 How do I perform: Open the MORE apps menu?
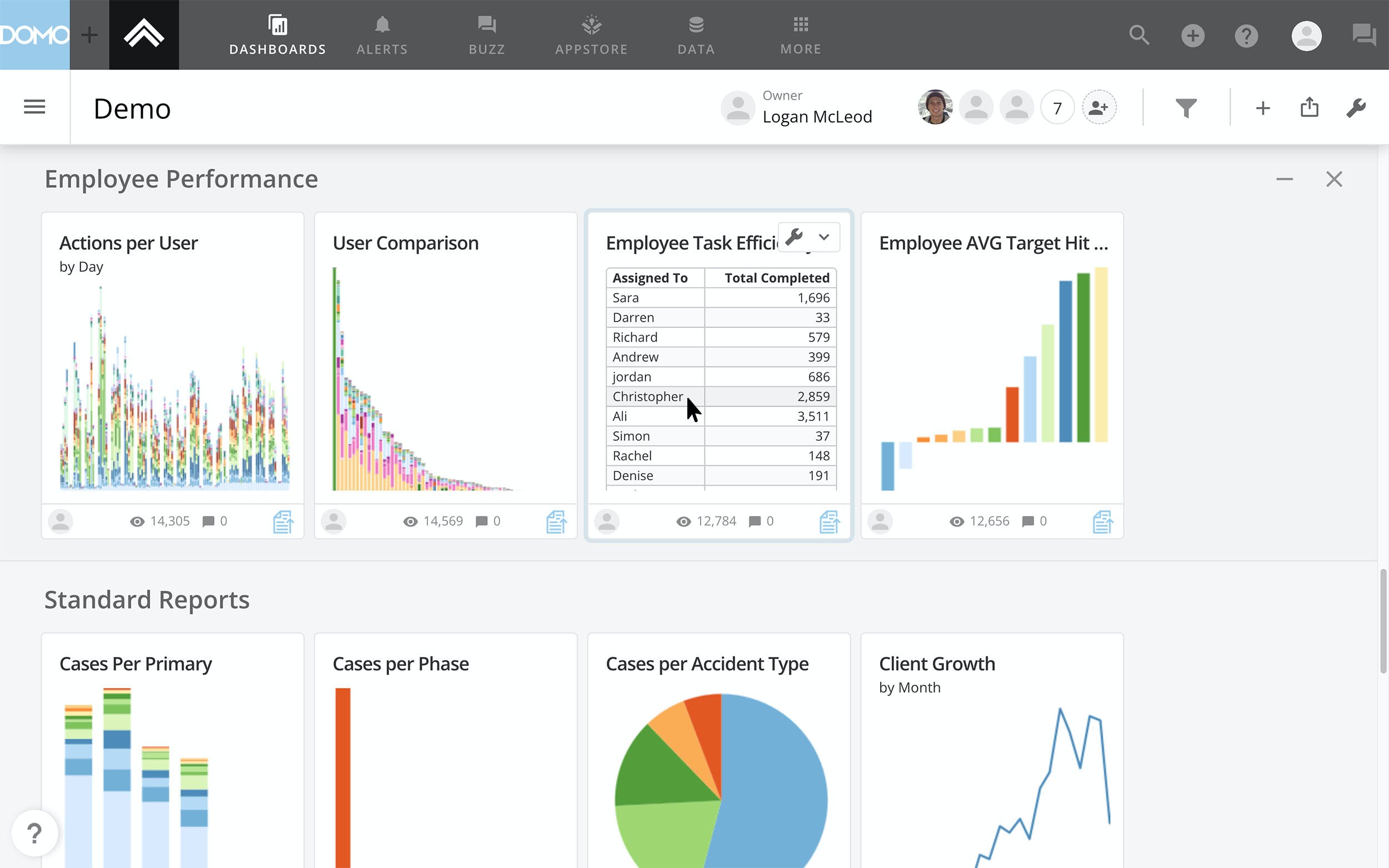[801, 36]
